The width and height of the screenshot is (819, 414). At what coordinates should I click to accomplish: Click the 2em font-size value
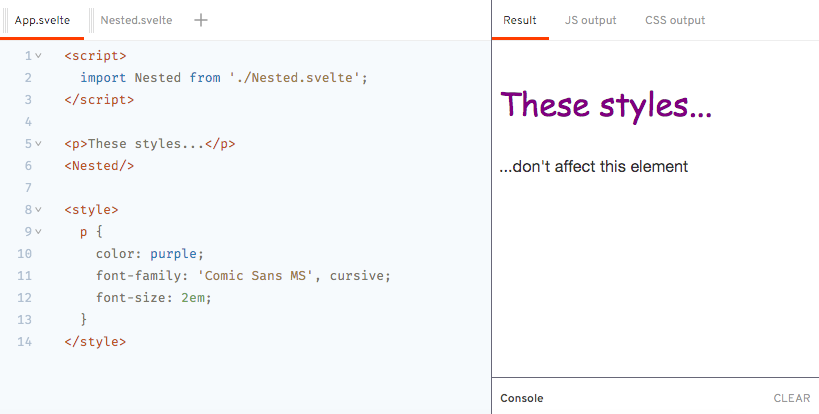pyautogui.click(x=193, y=298)
